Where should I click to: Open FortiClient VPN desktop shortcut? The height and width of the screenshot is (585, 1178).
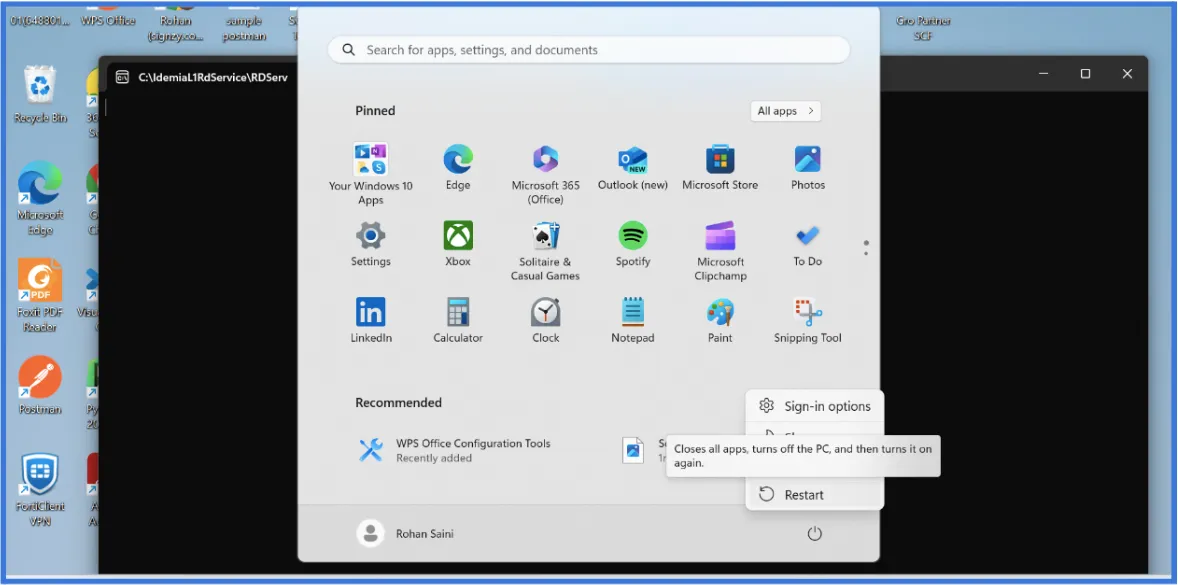40,490
